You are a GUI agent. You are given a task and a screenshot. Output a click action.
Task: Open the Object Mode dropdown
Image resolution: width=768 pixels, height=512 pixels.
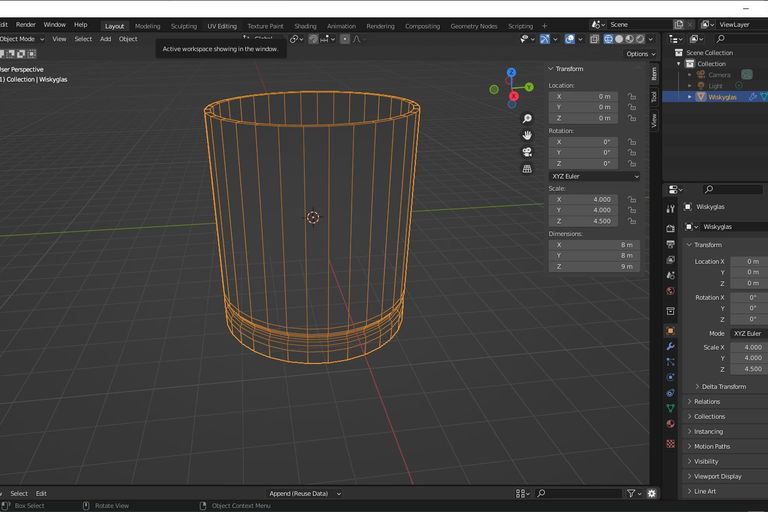pos(22,39)
